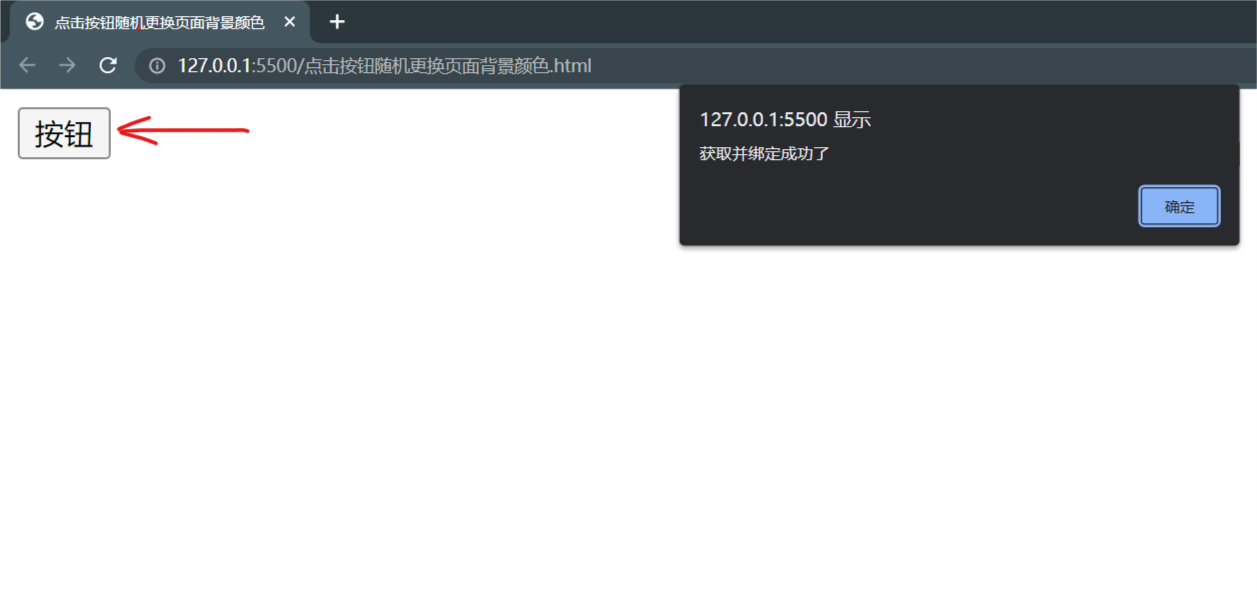The image size is (1257, 603).
Task: Click the empty tab strip beside new tab
Action: 800,22
